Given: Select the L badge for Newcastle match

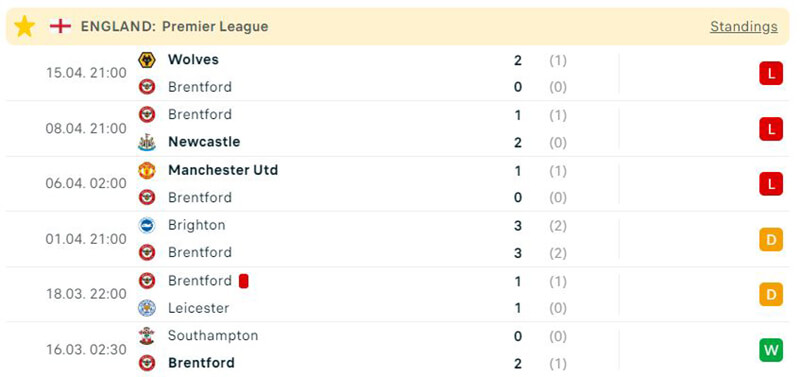Looking at the screenshot, I should coord(770,129).
